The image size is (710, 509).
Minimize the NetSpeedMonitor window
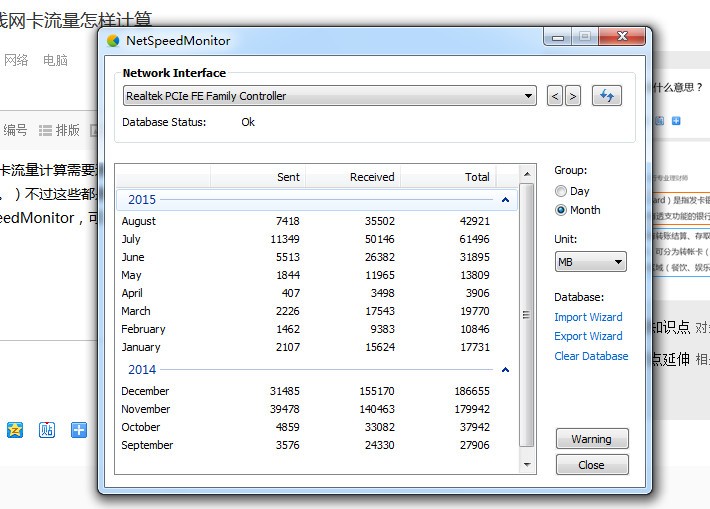(558, 37)
